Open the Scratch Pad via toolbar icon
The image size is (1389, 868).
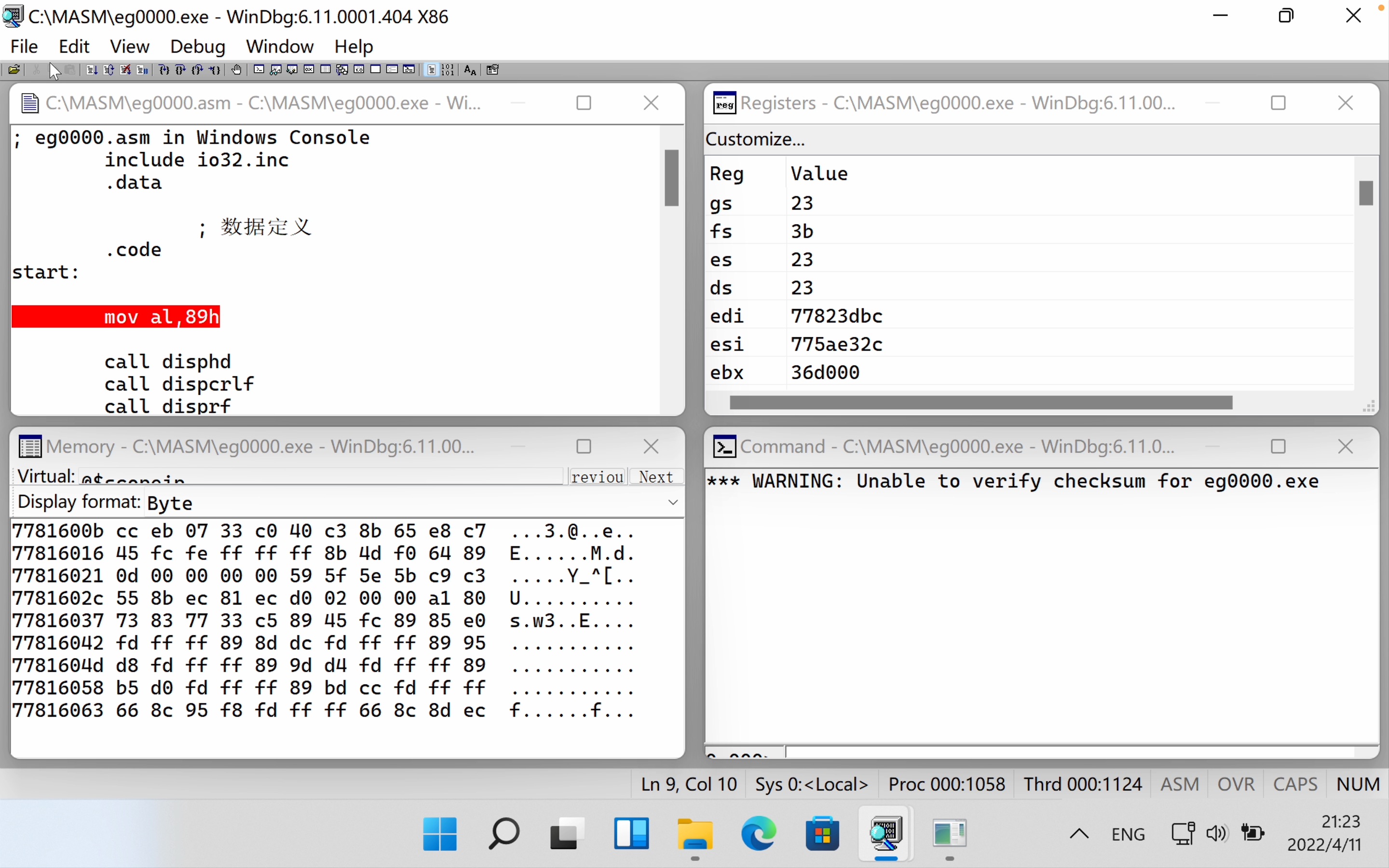375,69
